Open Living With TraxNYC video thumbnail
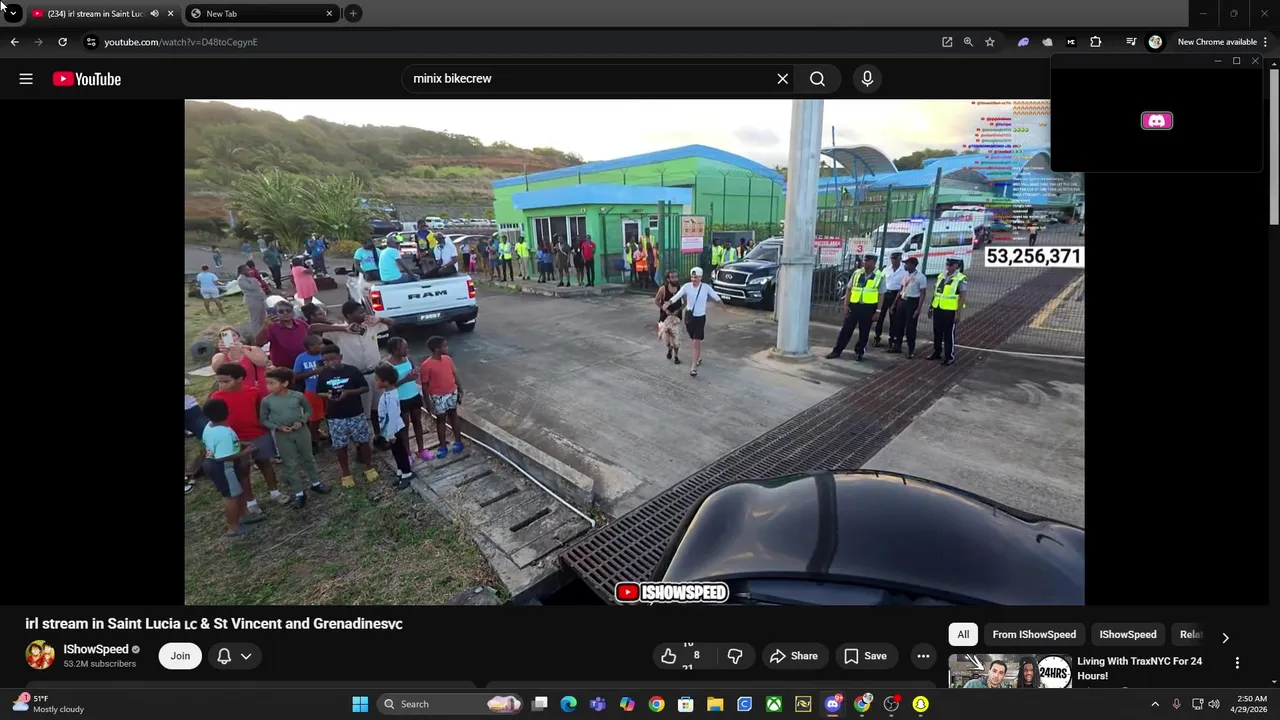Screen dimensions: 1280x720 [x=1009, y=671]
